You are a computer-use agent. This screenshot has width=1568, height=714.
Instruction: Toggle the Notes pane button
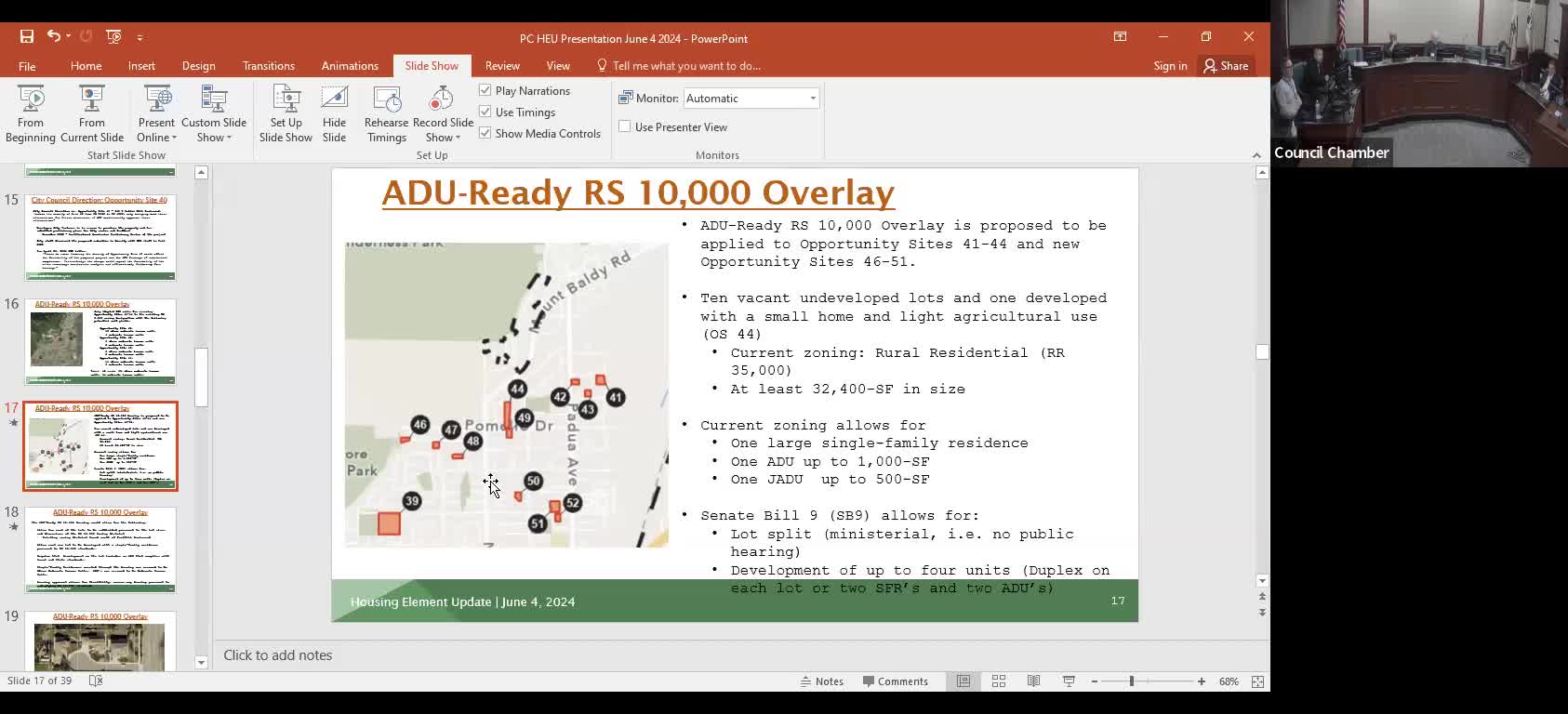tap(822, 681)
